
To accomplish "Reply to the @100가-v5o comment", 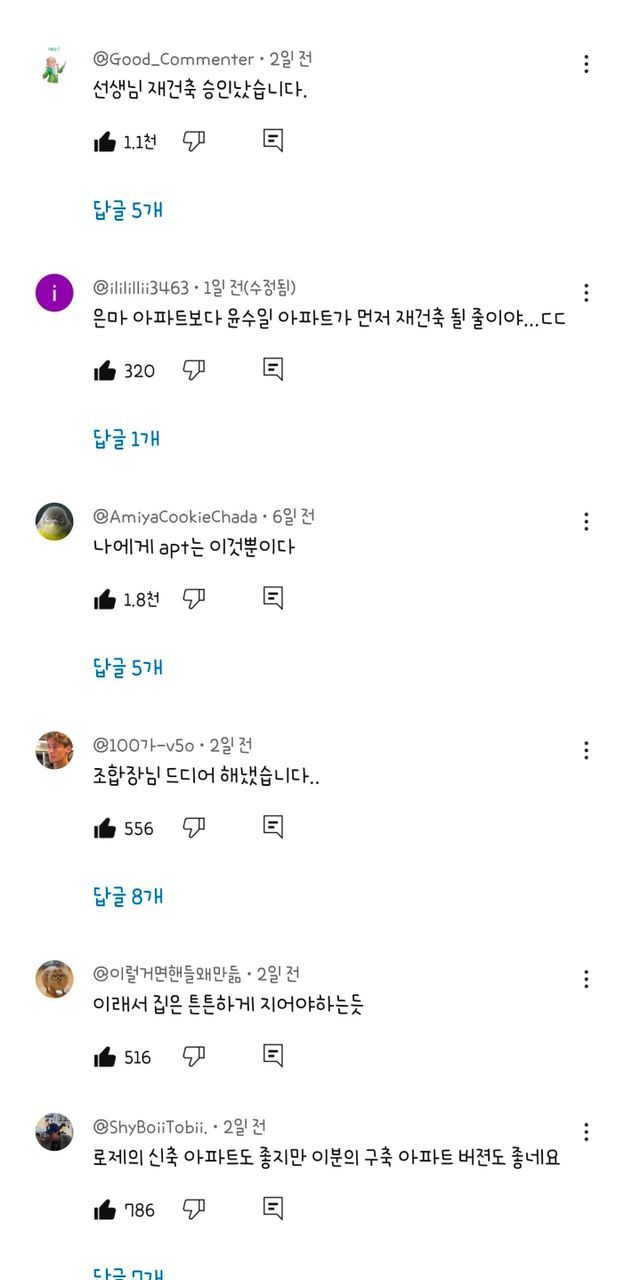I will [x=273, y=826].
